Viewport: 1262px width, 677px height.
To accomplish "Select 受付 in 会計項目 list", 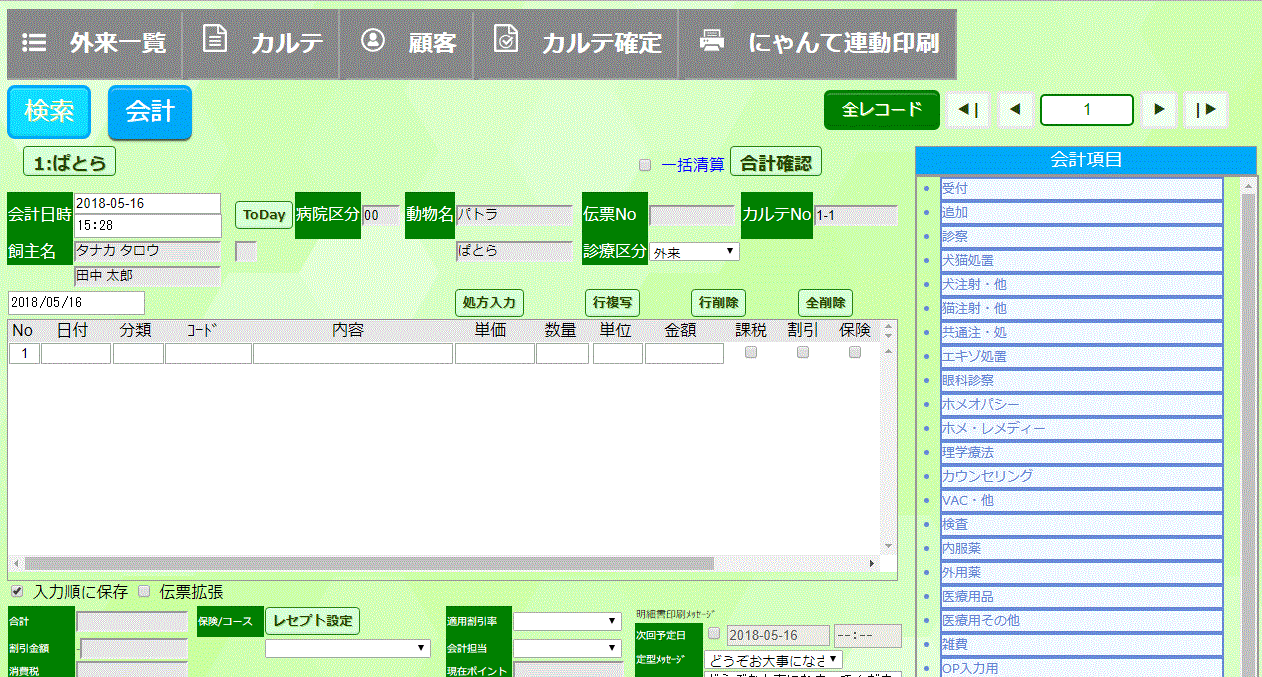I will pyautogui.click(x=1082, y=188).
